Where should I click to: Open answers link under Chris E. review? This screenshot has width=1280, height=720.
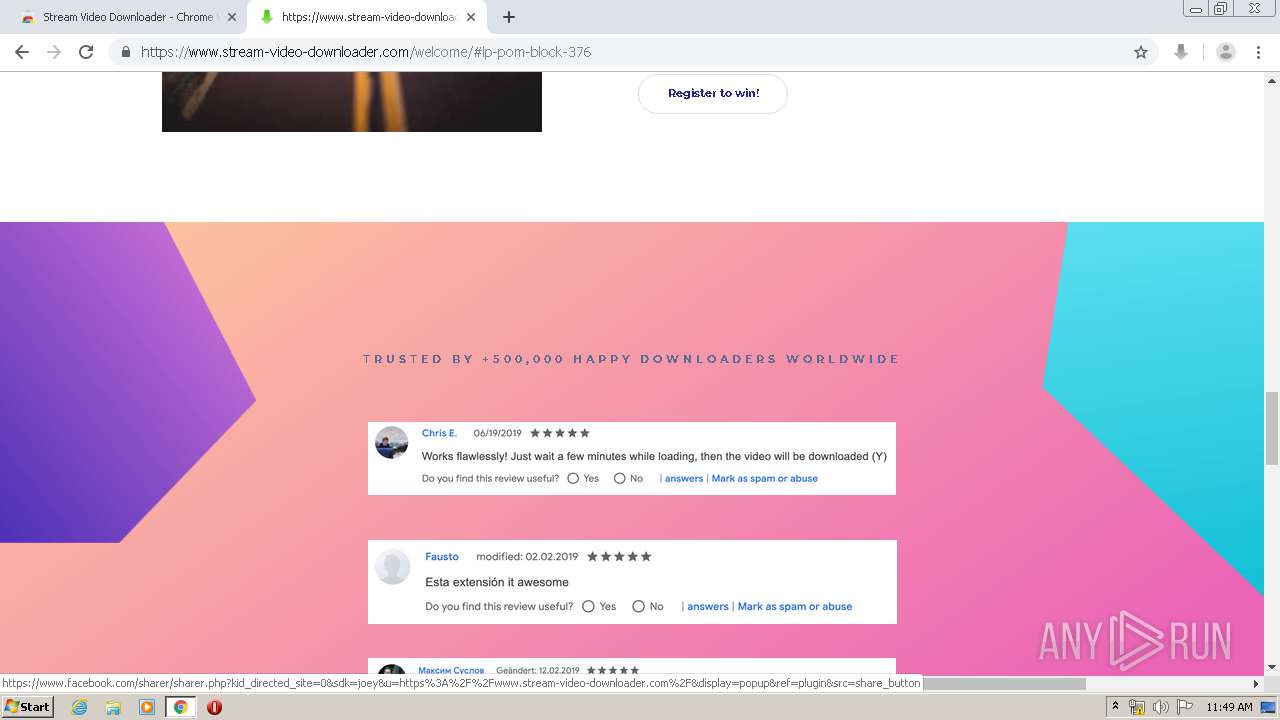point(684,479)
